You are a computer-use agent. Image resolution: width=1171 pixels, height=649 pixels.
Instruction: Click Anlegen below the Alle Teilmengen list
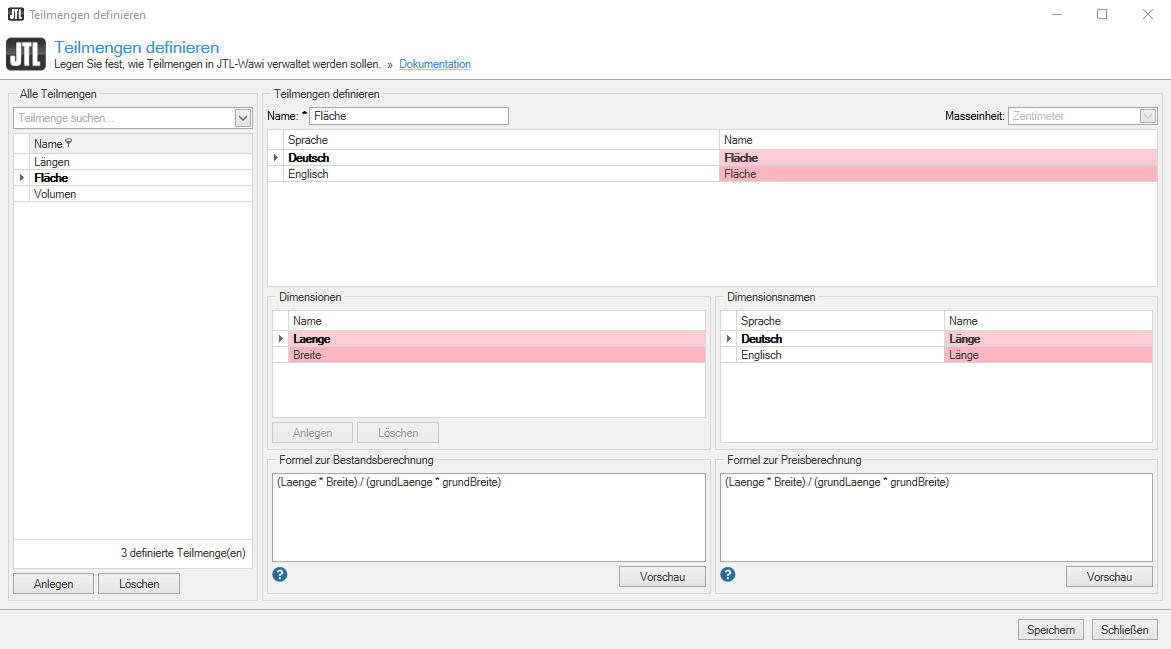53,584
